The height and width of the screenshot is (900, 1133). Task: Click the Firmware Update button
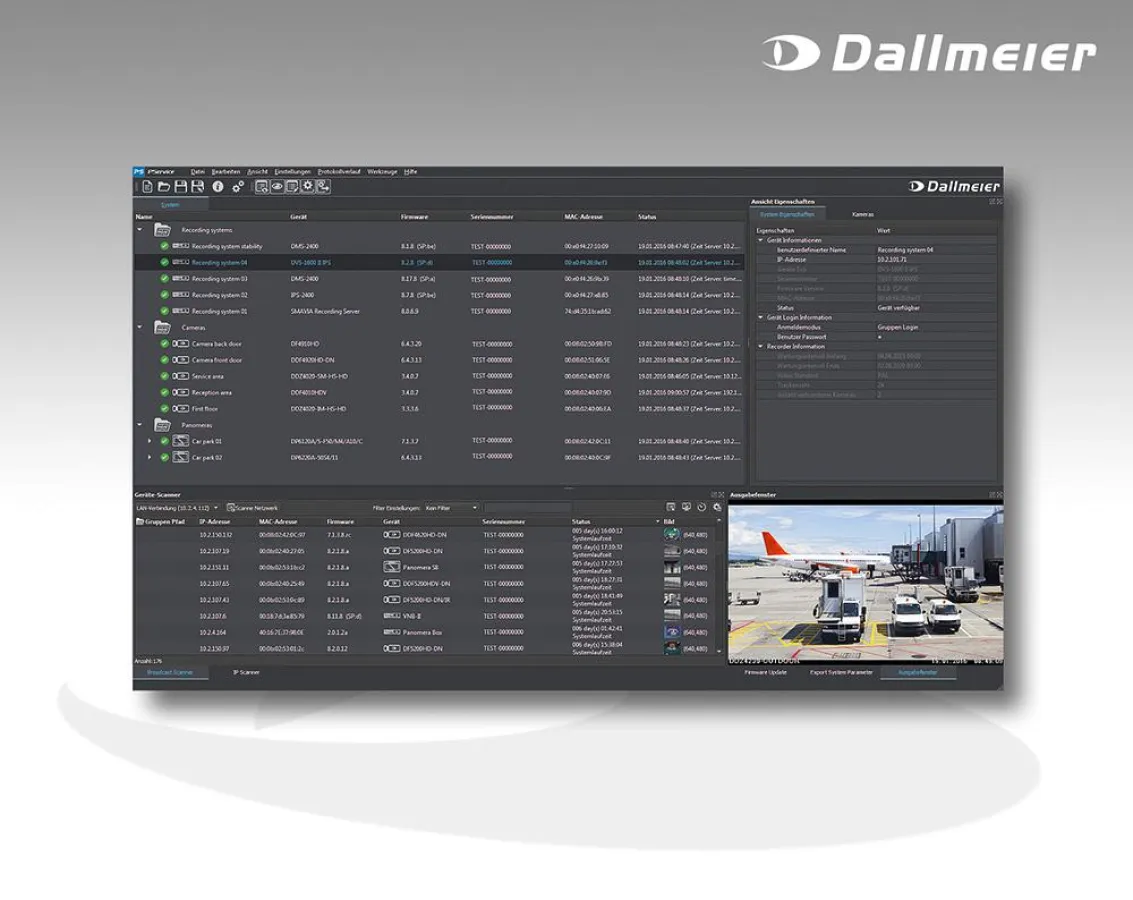767,672
